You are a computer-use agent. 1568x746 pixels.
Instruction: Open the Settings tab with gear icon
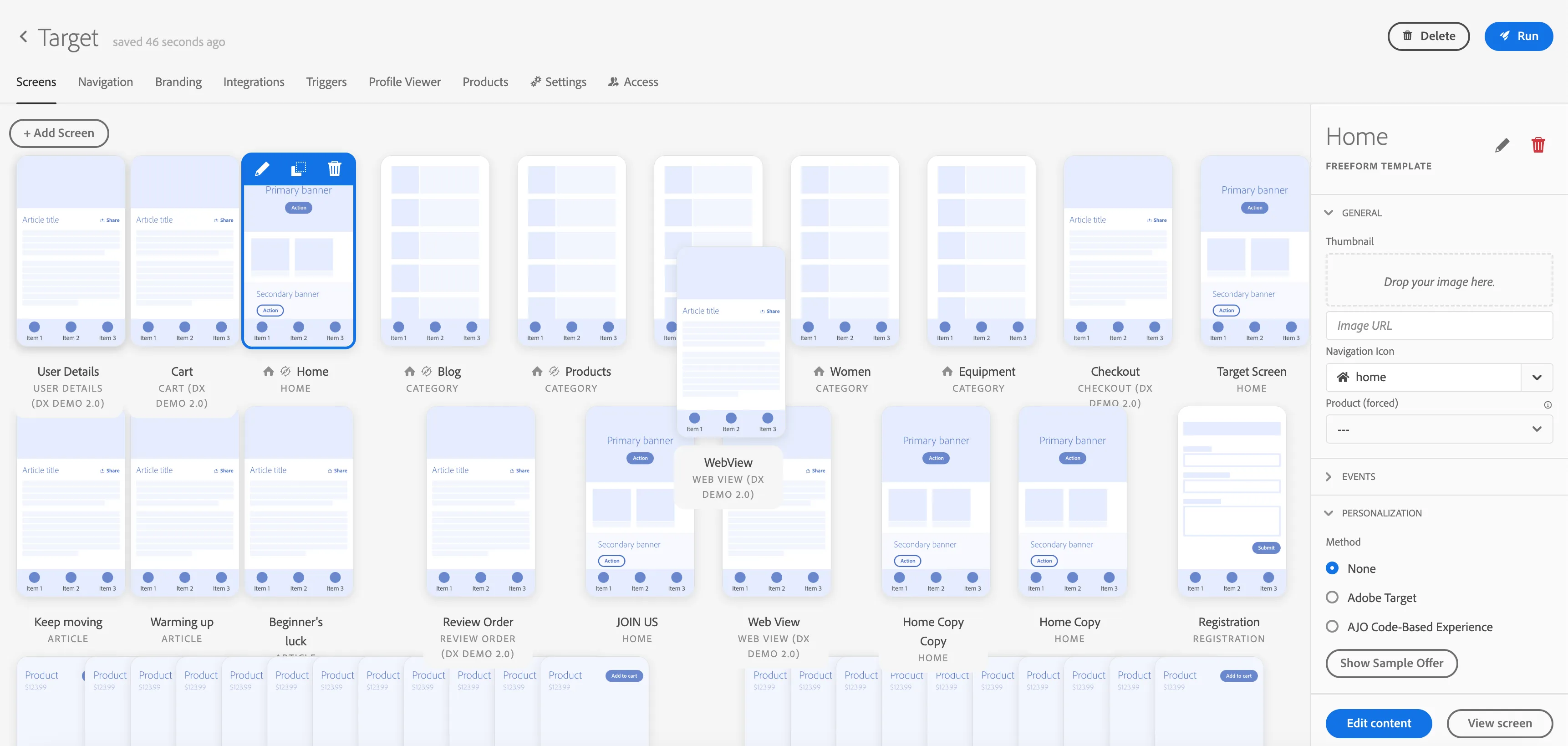coord(558,82)
